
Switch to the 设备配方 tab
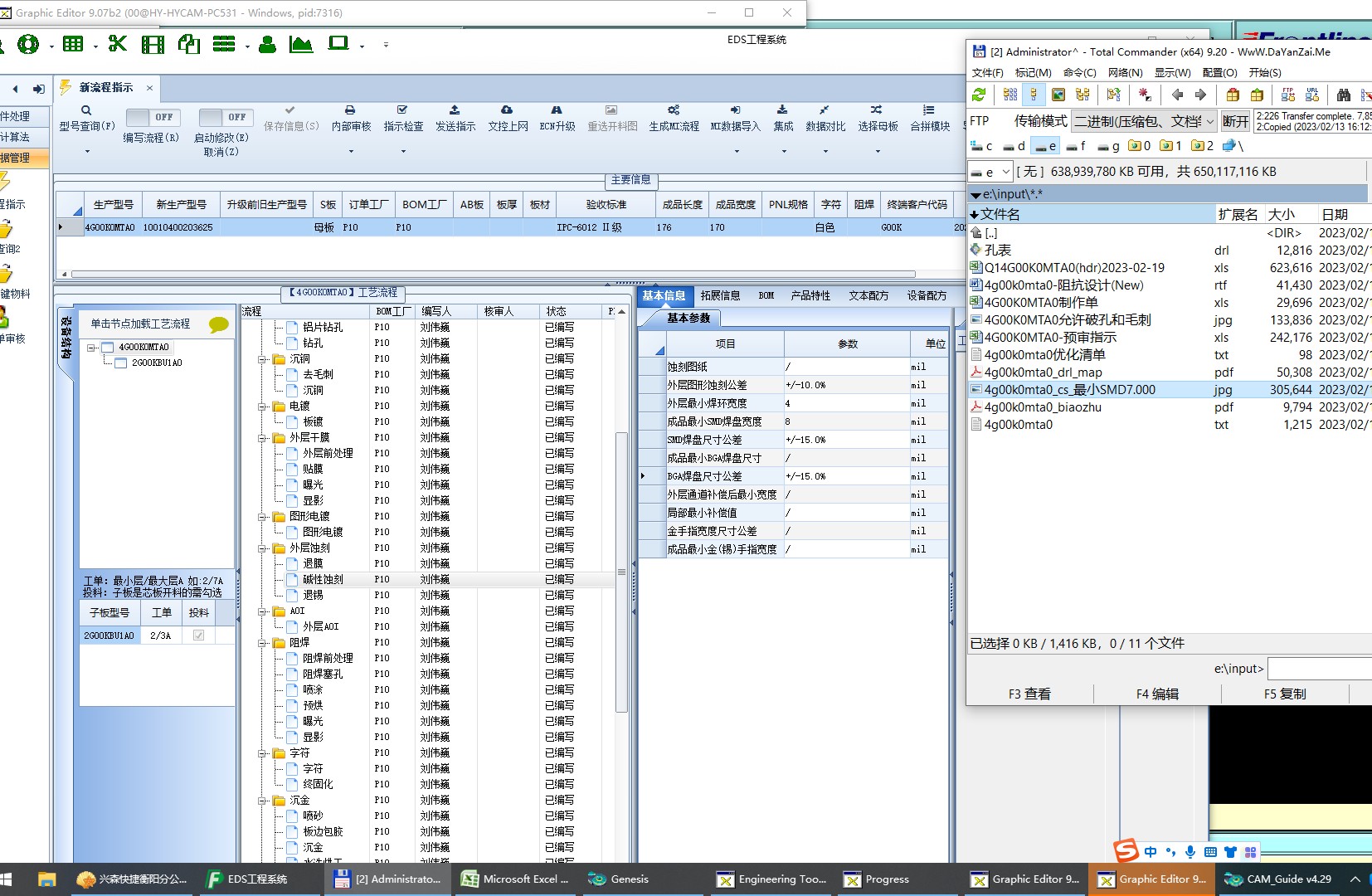pos(927,295)
